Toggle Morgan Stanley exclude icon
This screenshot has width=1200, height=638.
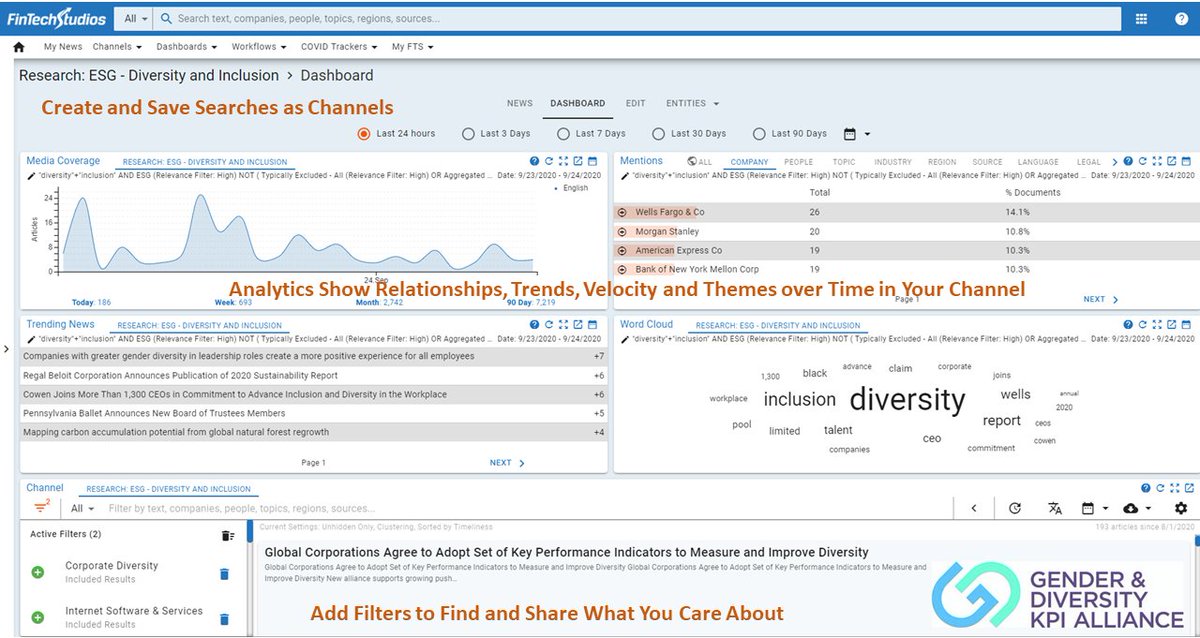622,231
